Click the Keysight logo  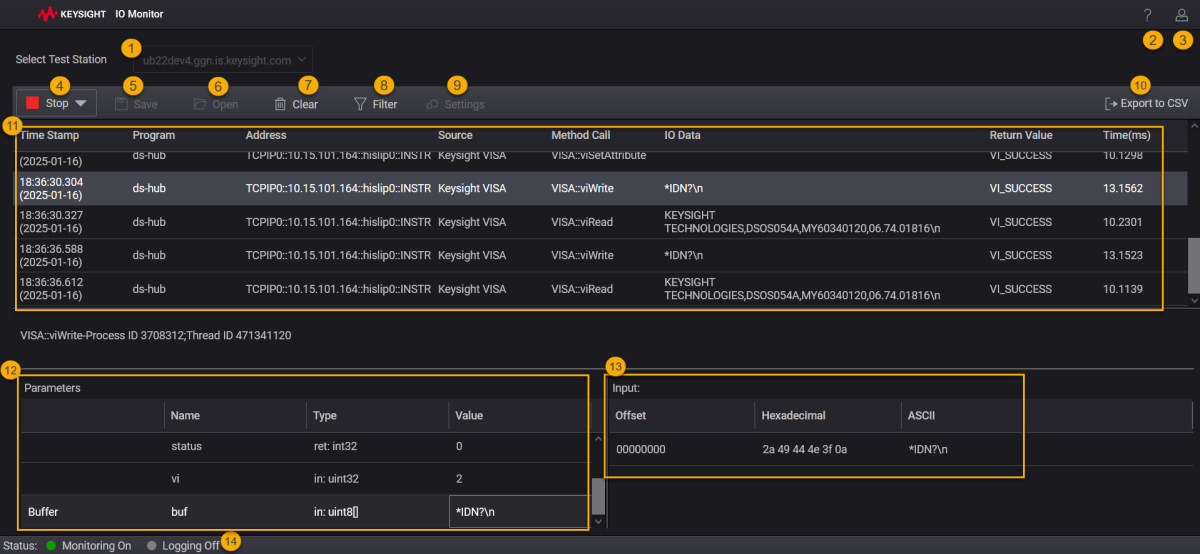click(70, 15)
